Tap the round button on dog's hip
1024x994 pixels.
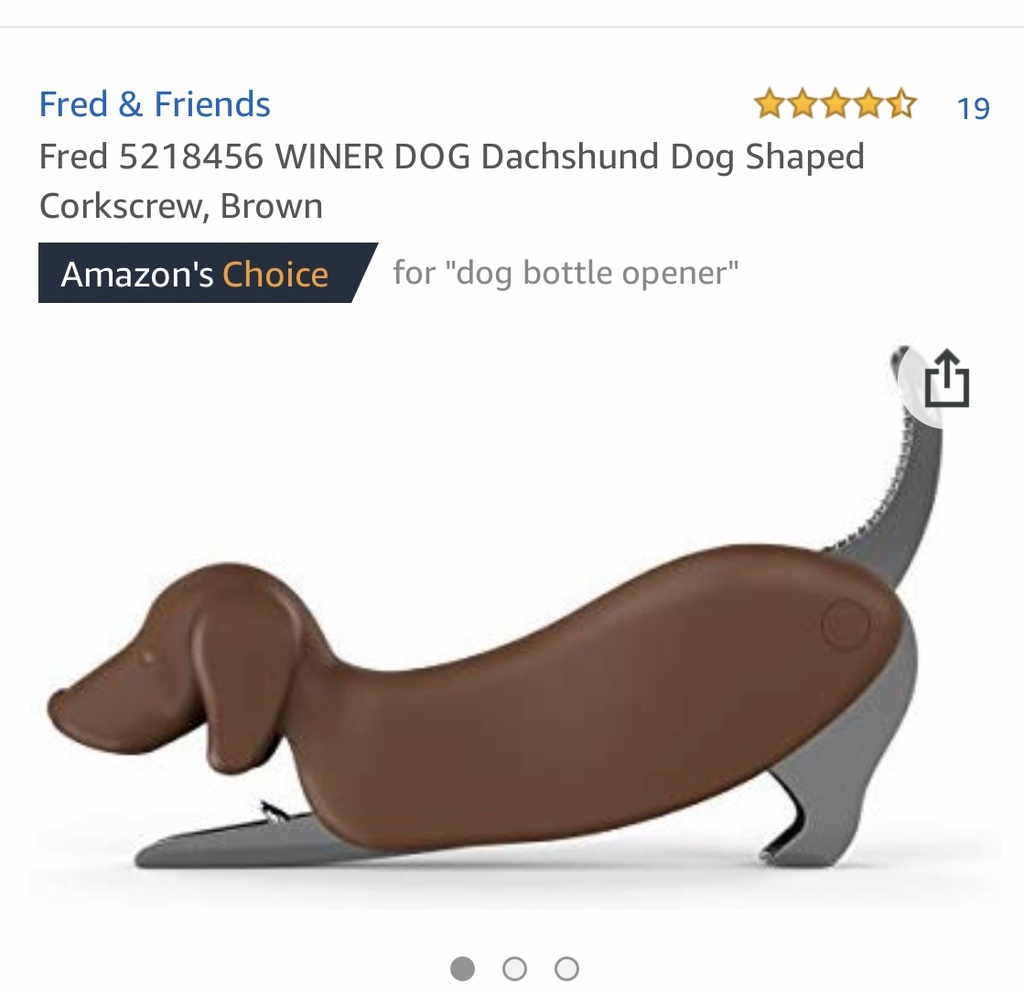[845, 625]
